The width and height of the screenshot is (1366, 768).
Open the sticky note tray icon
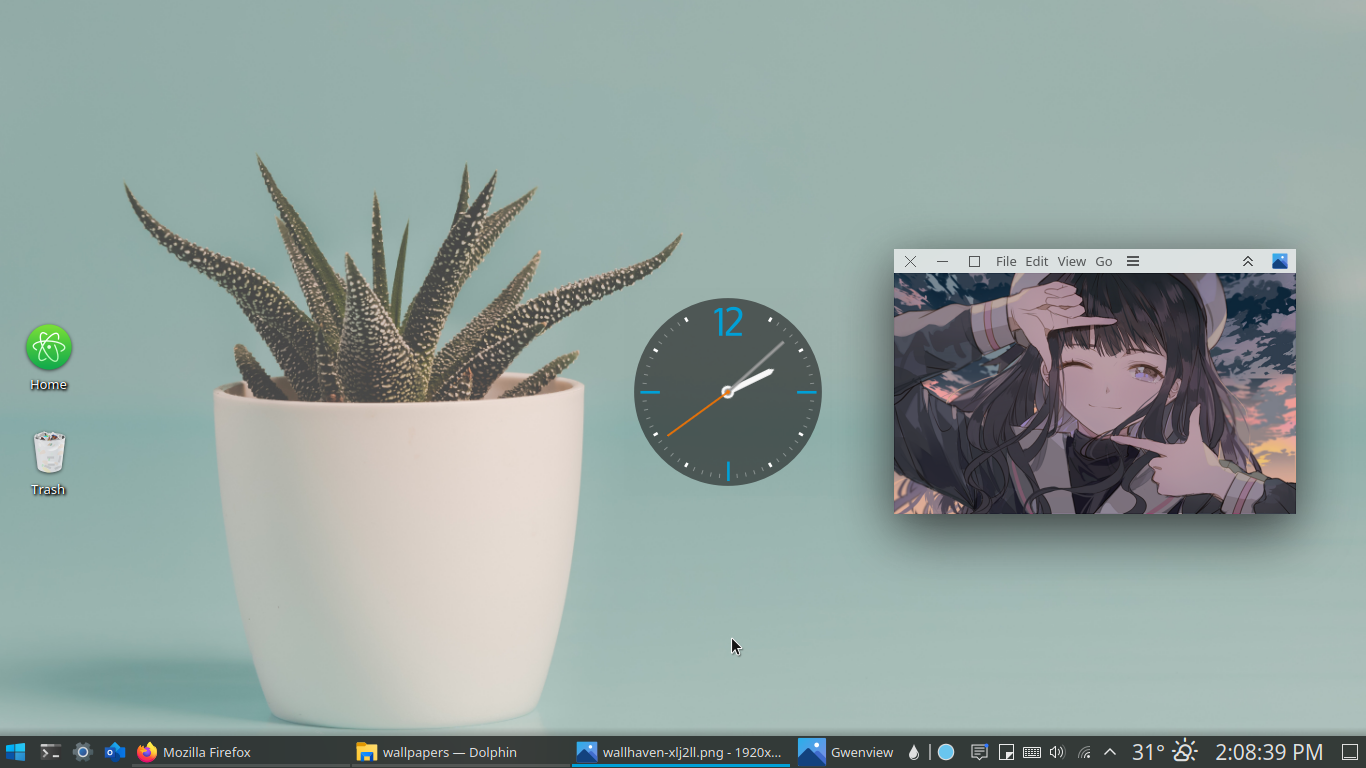(x=1006, y=752)
